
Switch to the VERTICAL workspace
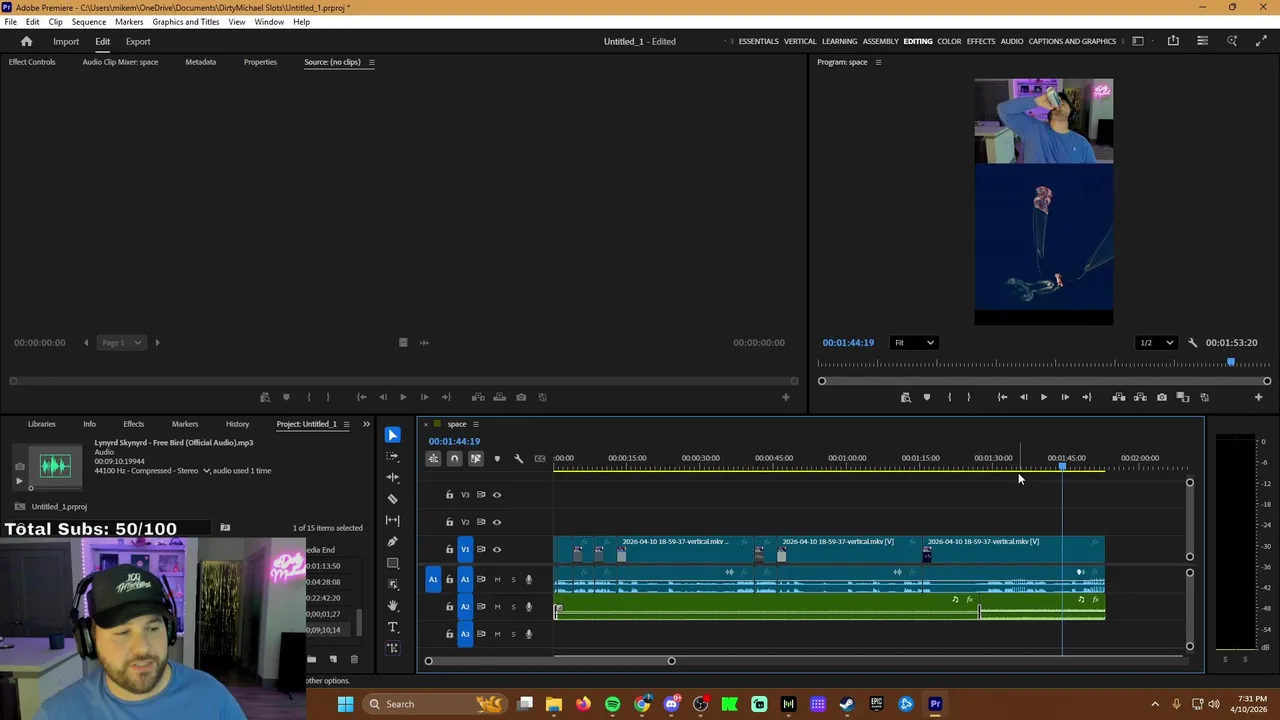point(800,41)
